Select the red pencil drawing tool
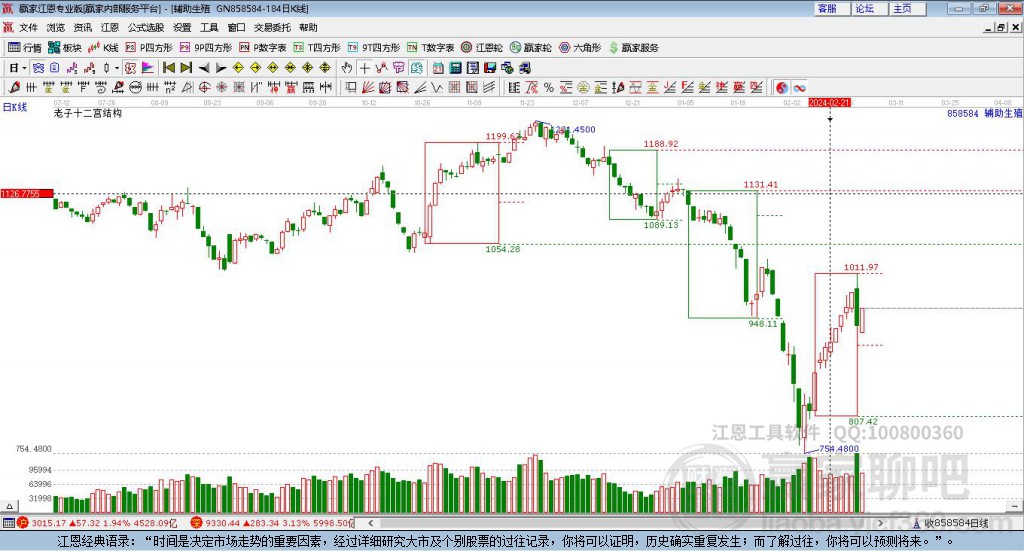Screen dimensions: 1024x551 pyautogui.click(x=14, y=87)
